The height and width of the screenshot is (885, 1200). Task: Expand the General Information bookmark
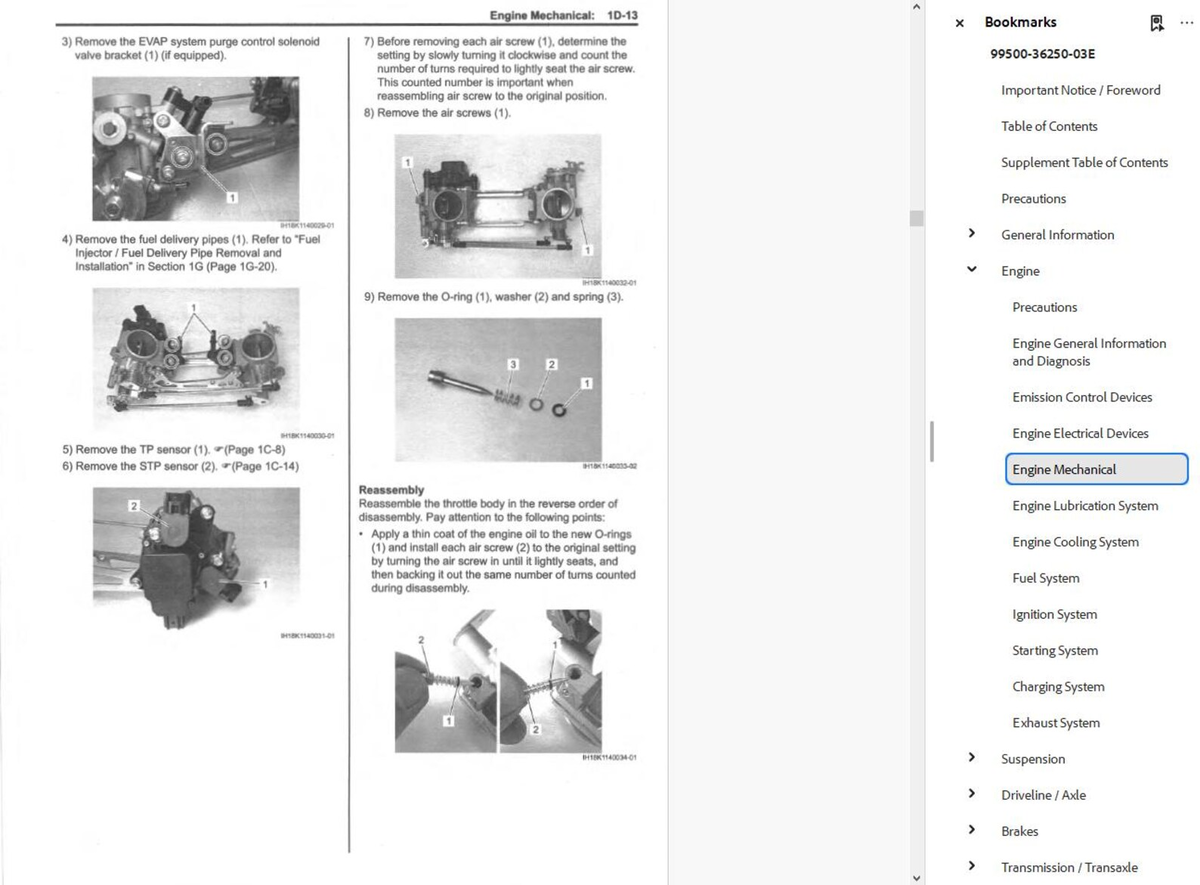(971, 234)
